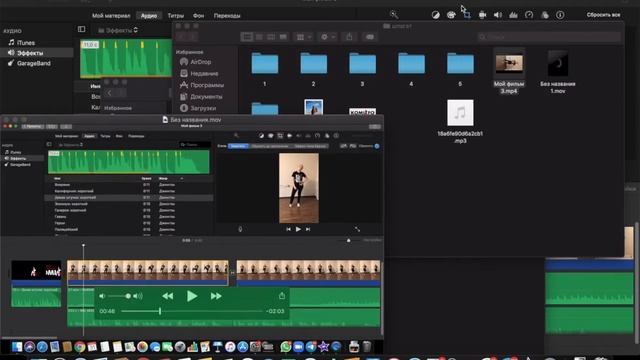Switch Finder to icon view

(x=247, y=37)
